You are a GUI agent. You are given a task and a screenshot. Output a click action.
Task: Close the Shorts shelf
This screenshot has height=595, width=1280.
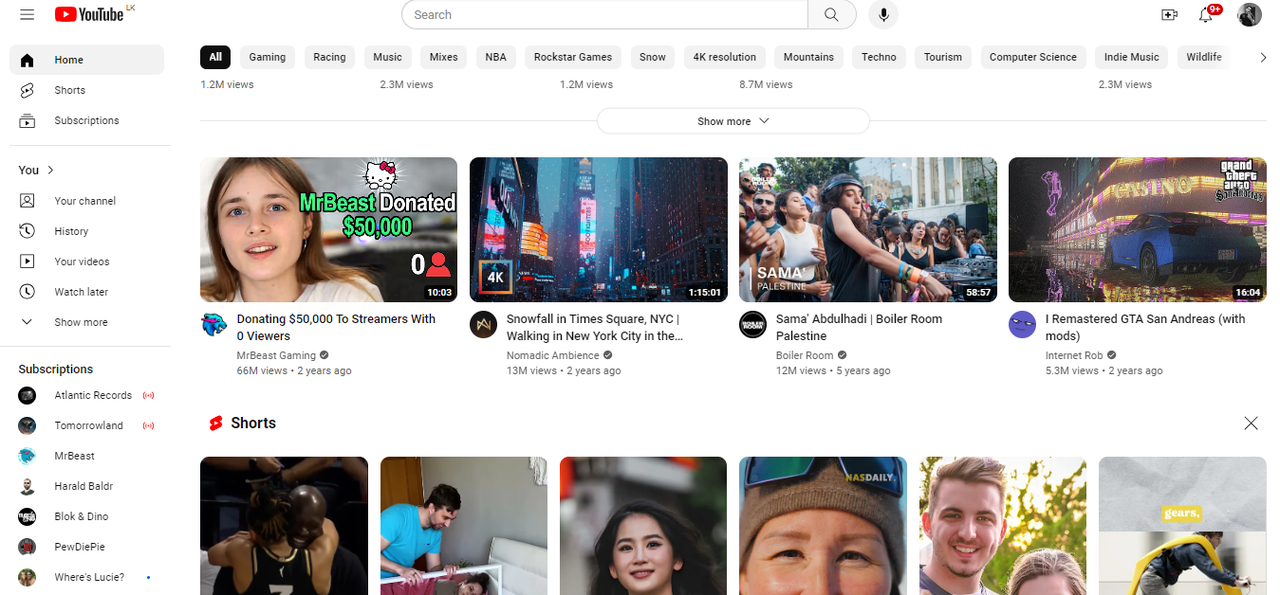click(x=1251, y=423)
